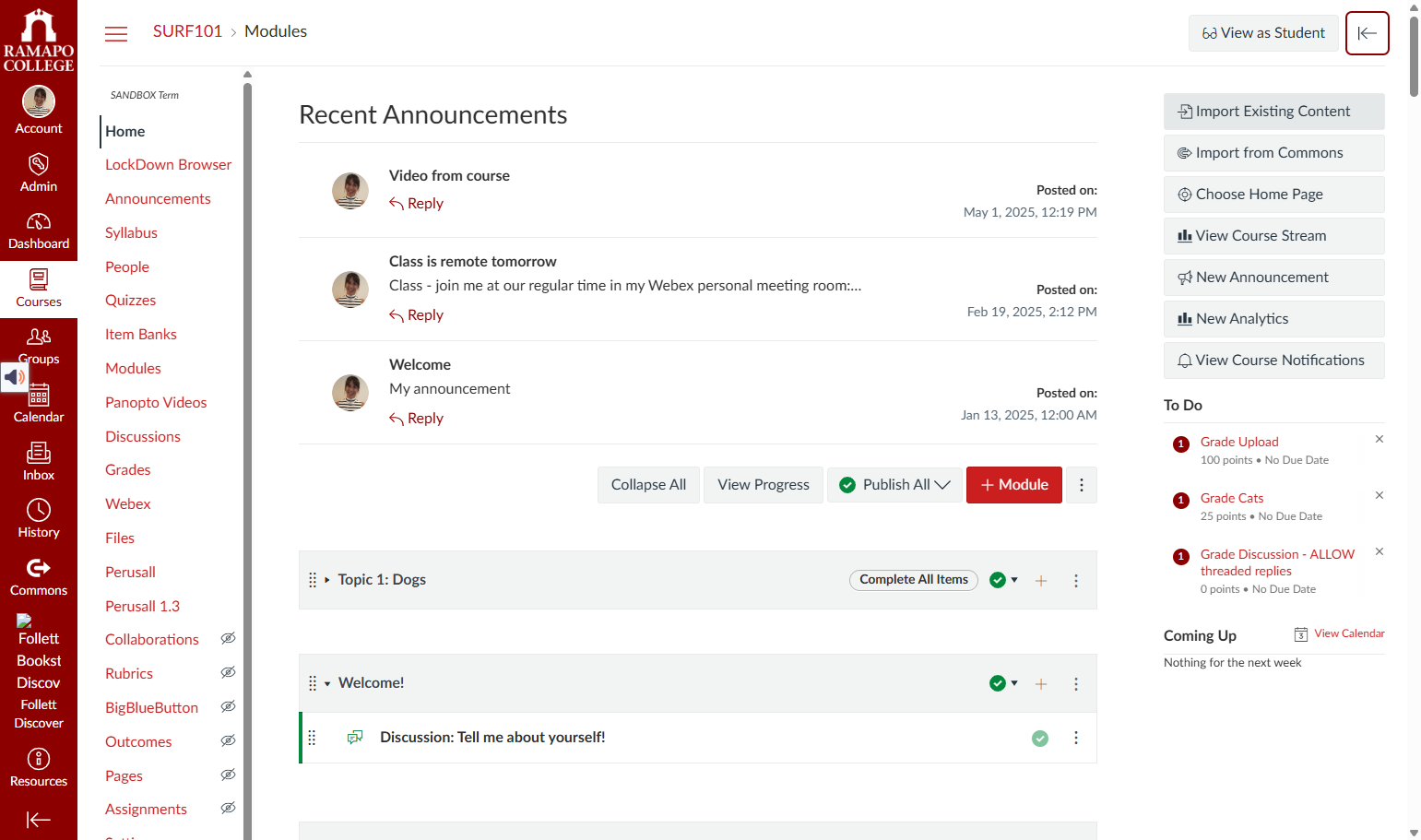Open the Account profile icon
1421x840 pixels.
(x=39, y=101)
